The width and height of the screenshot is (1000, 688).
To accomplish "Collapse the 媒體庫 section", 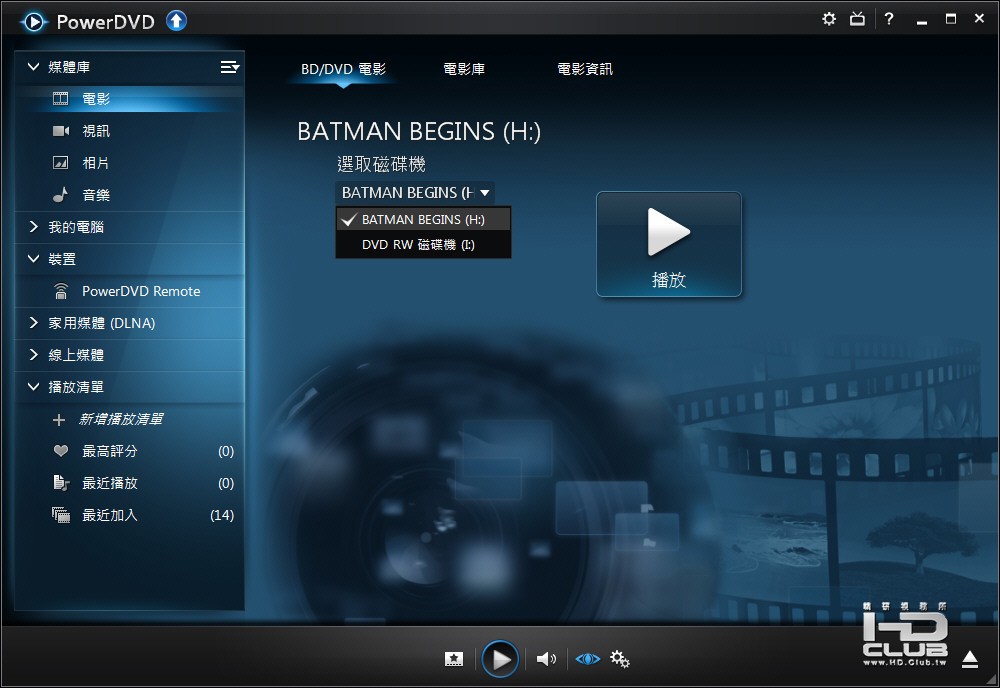I will click(x=34, y=66).
